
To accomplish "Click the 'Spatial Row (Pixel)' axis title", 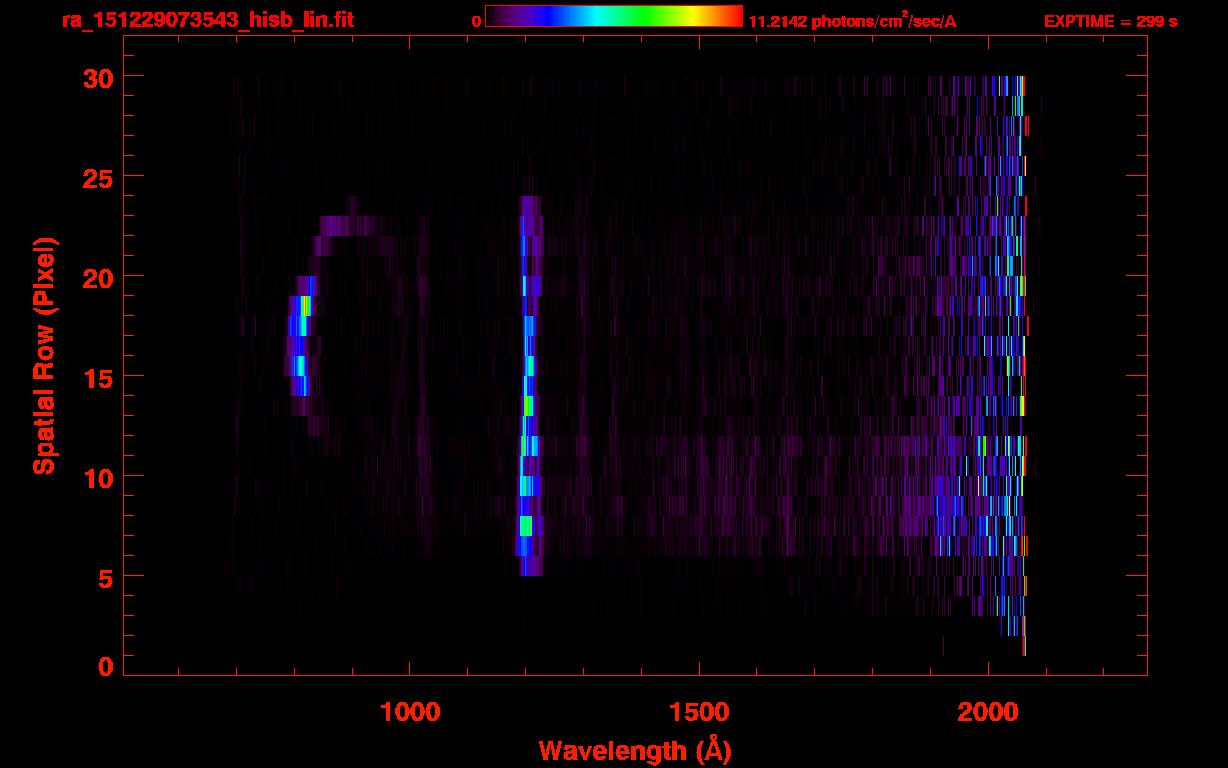I will (x=44, y=355).
